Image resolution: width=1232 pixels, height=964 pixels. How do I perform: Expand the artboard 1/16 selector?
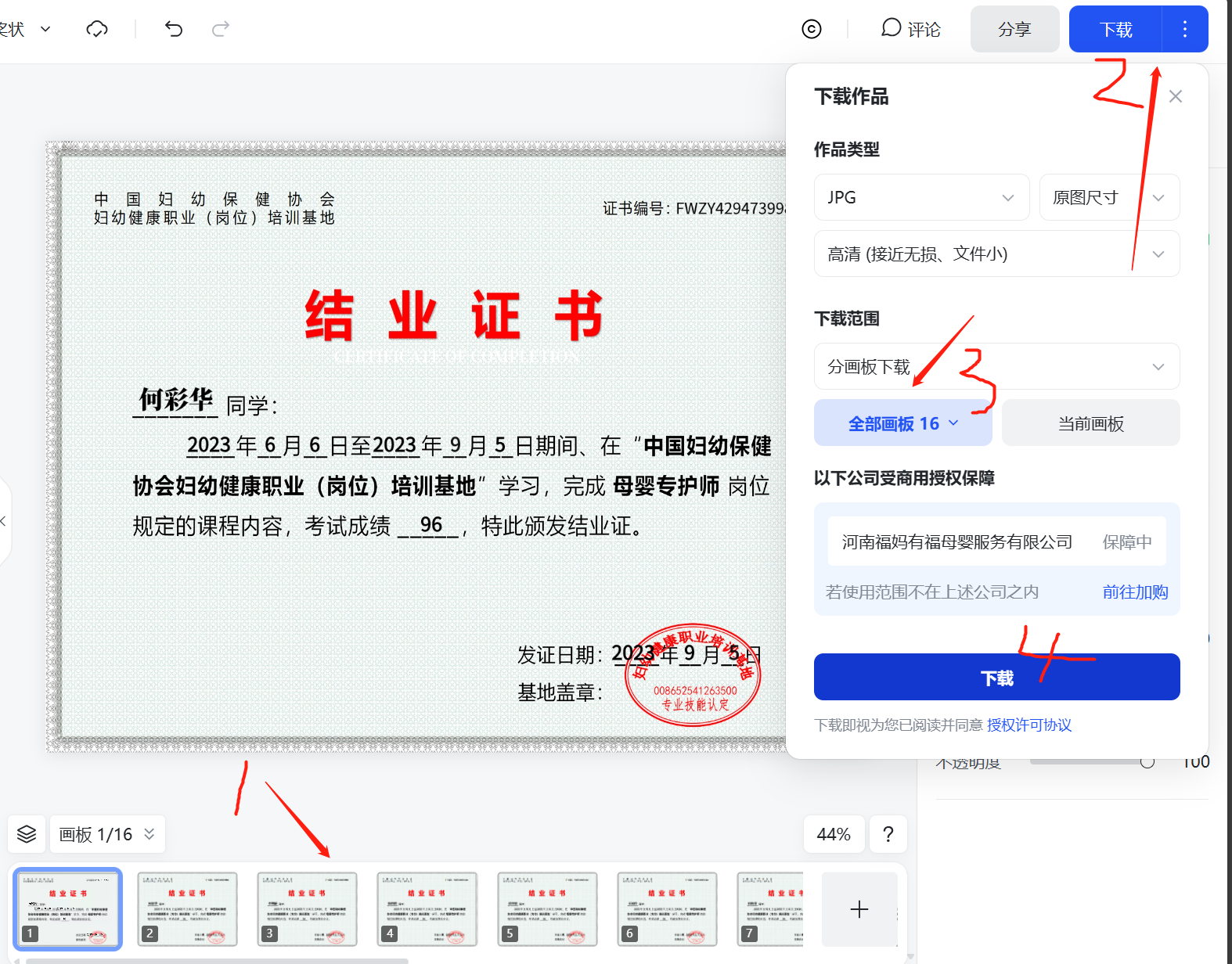[x=107, y=834]
